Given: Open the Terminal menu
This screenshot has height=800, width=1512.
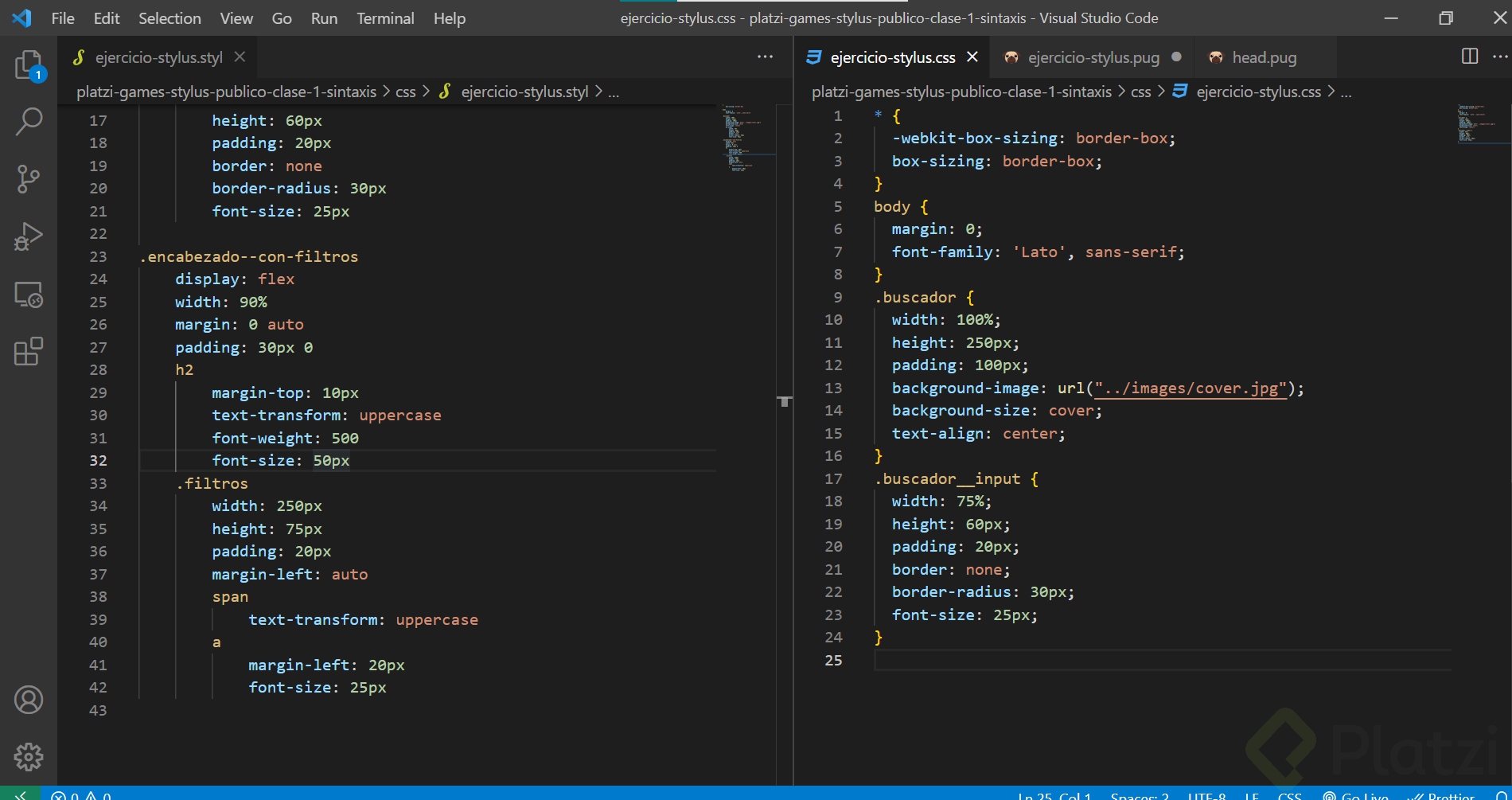Looking at the screenshot, I should coord(385,18).
